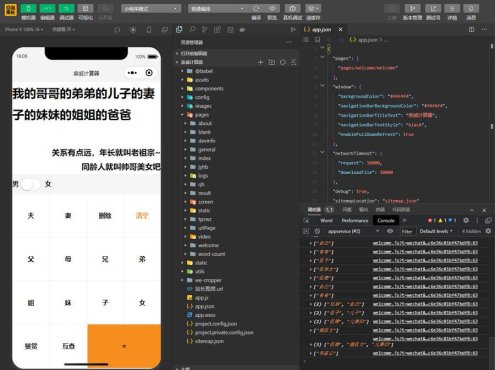Open the 消息 notifications bell

tap(471, 9)
